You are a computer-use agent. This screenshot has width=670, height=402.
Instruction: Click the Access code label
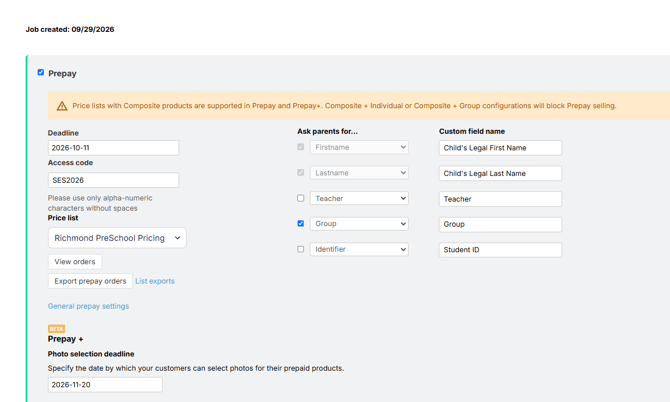tap(71, 163)
